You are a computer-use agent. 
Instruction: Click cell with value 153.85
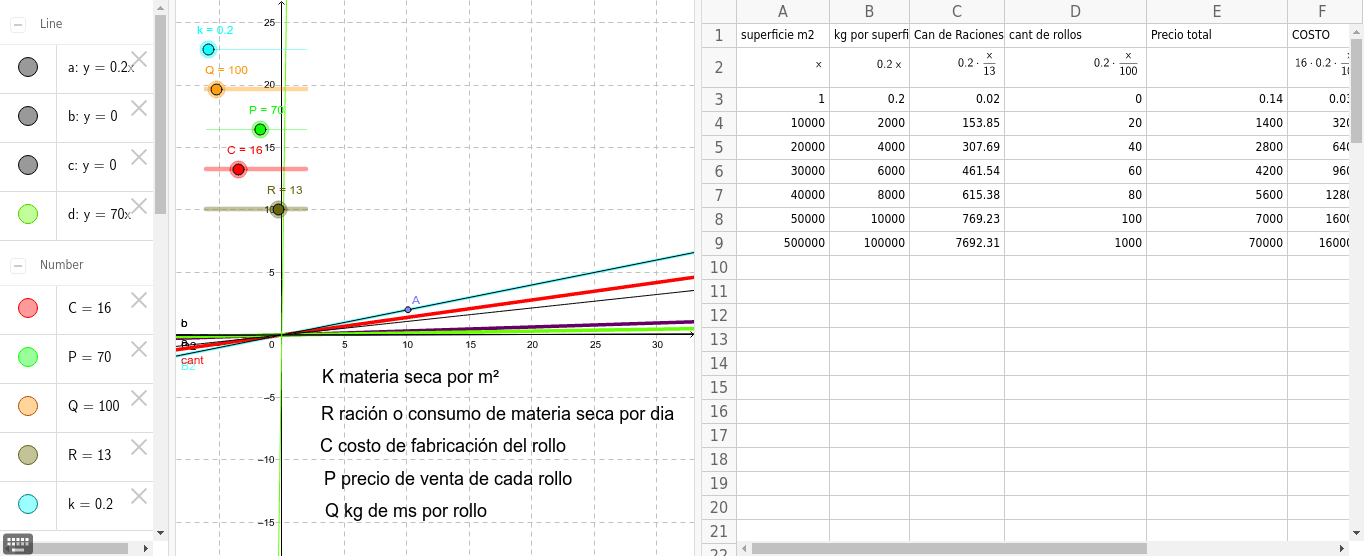[957, 123]
